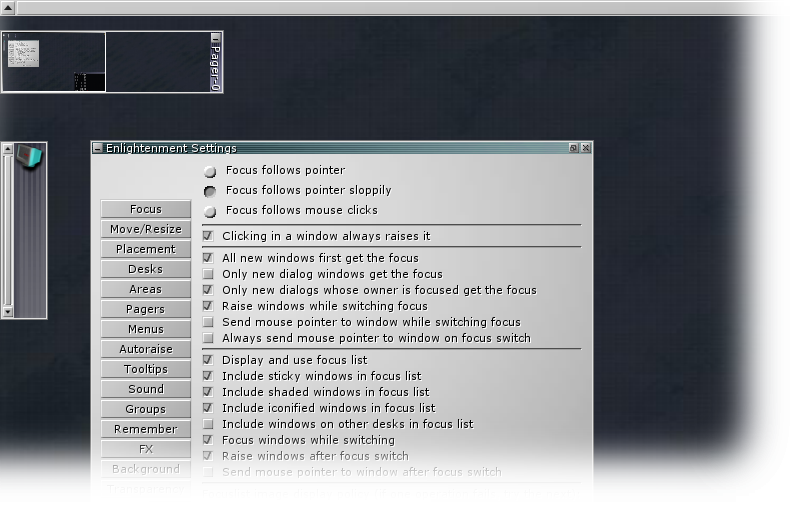
Task: Click the Pager-0 title bar
Action: pyautogui.click(x=216, y=66)
